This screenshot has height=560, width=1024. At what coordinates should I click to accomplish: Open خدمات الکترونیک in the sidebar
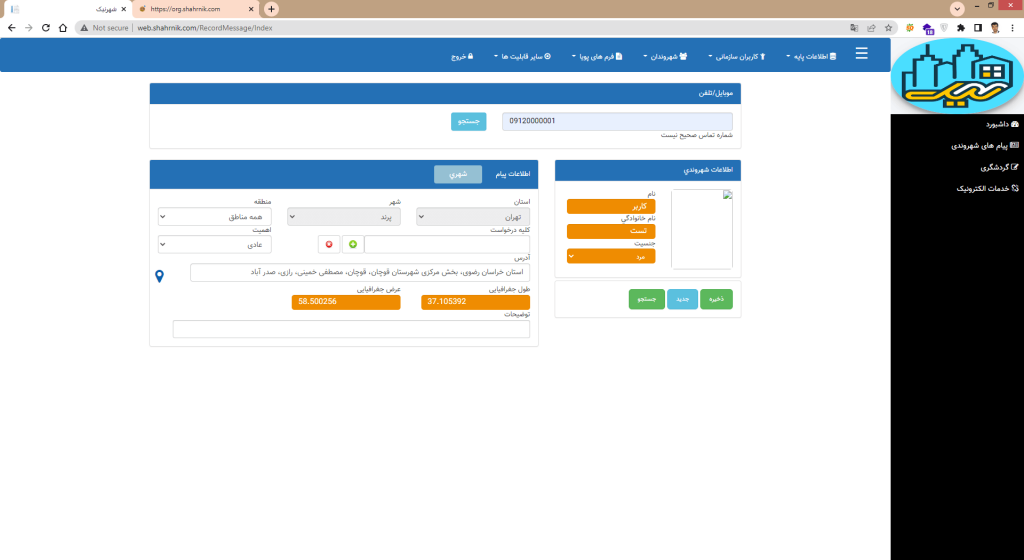(x=987, y=189)
